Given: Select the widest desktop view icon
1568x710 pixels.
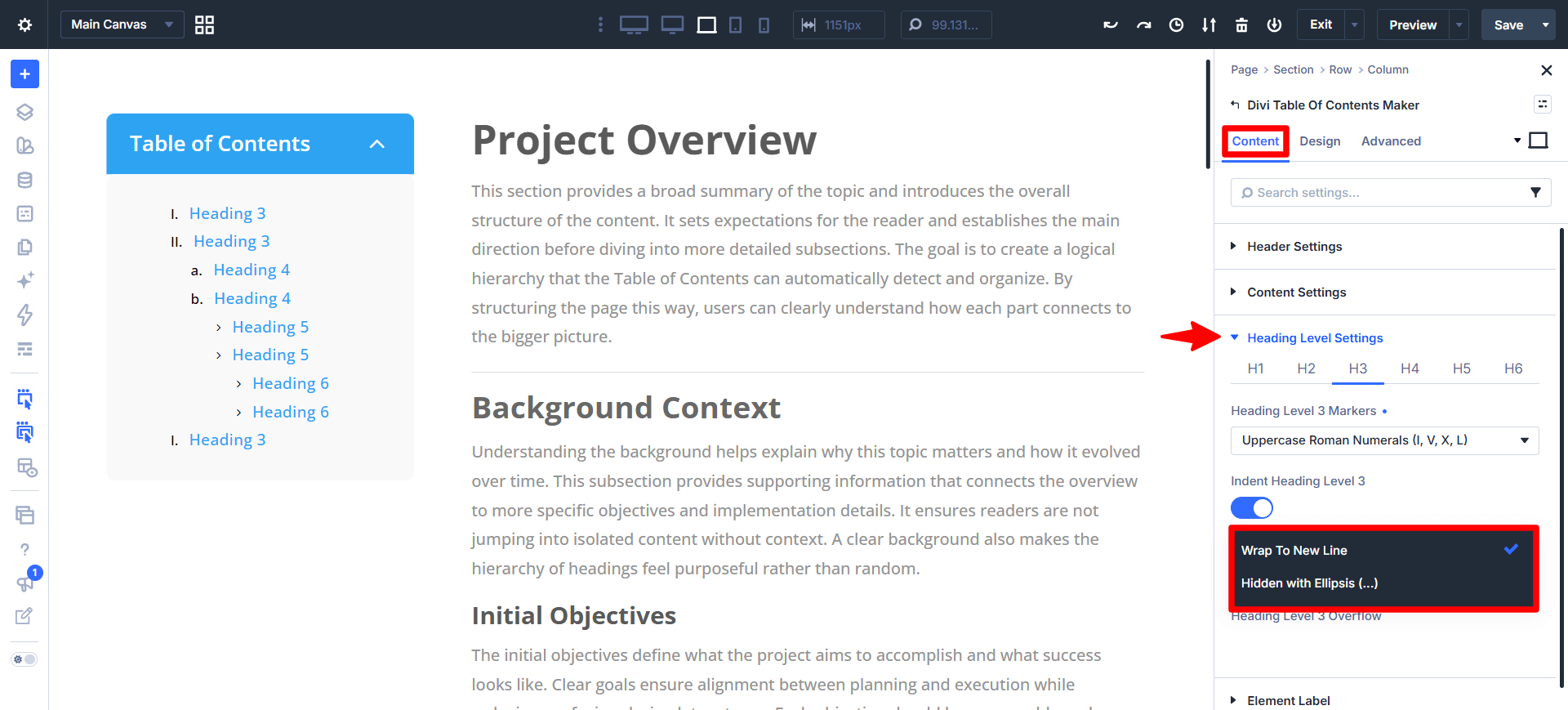Looking at the screenshot, I should tap(634, 25).
